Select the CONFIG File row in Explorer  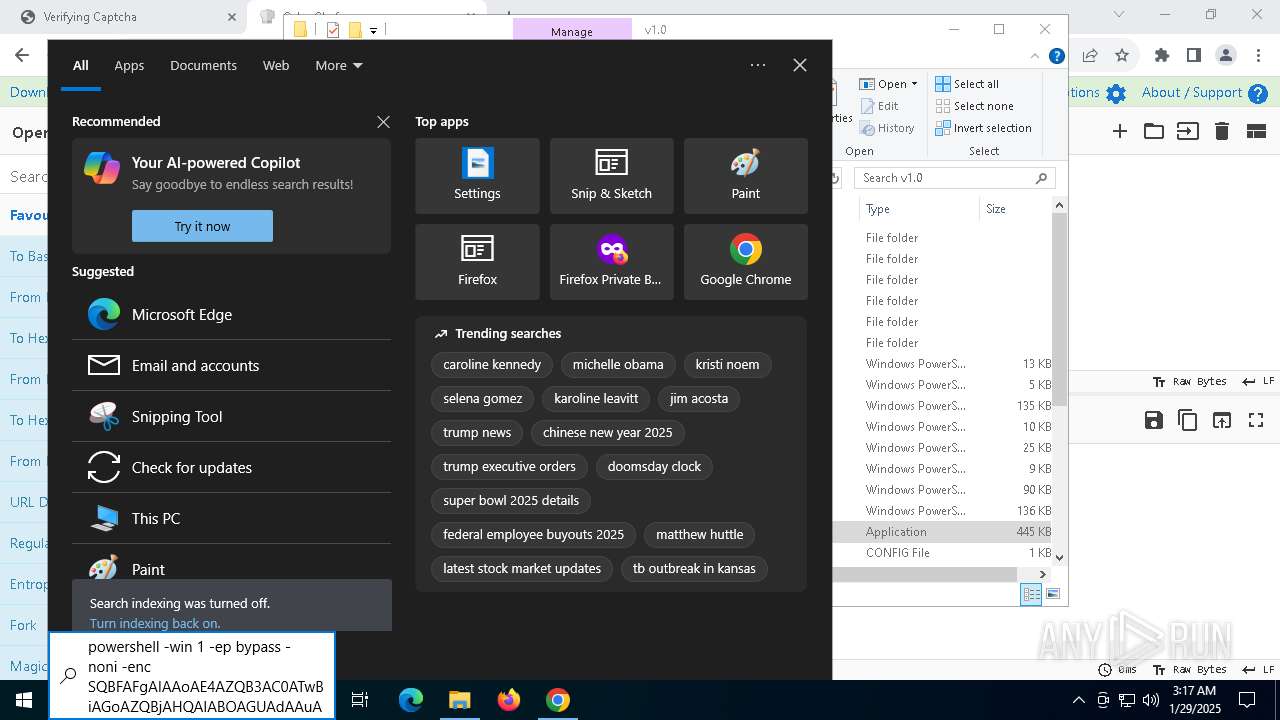[944, 553]
